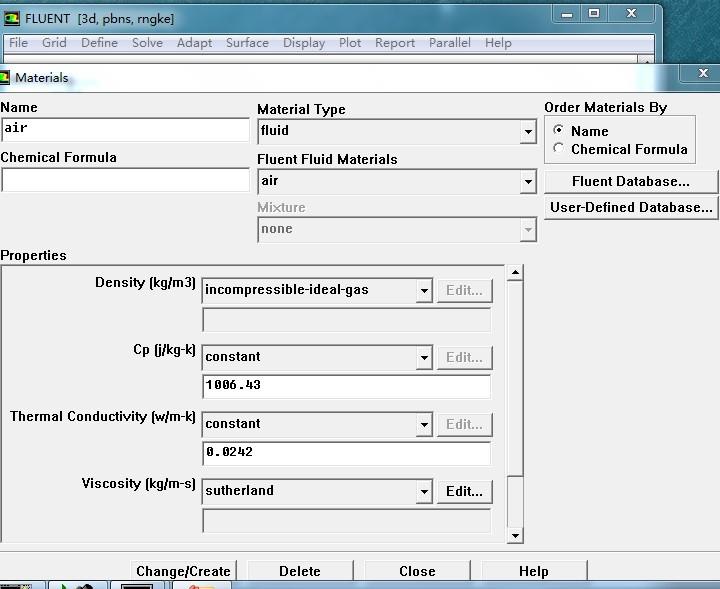Open the Plot menu
The height and width of the screenshot is (589, 720).
[x=350, y=43]
